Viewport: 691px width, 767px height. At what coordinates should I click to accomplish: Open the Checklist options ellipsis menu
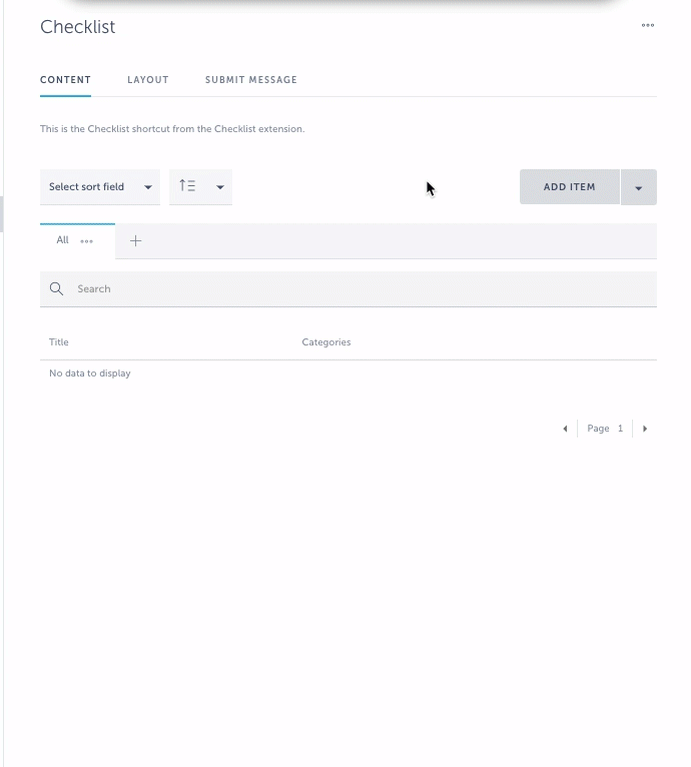click(x=647, y=25)
